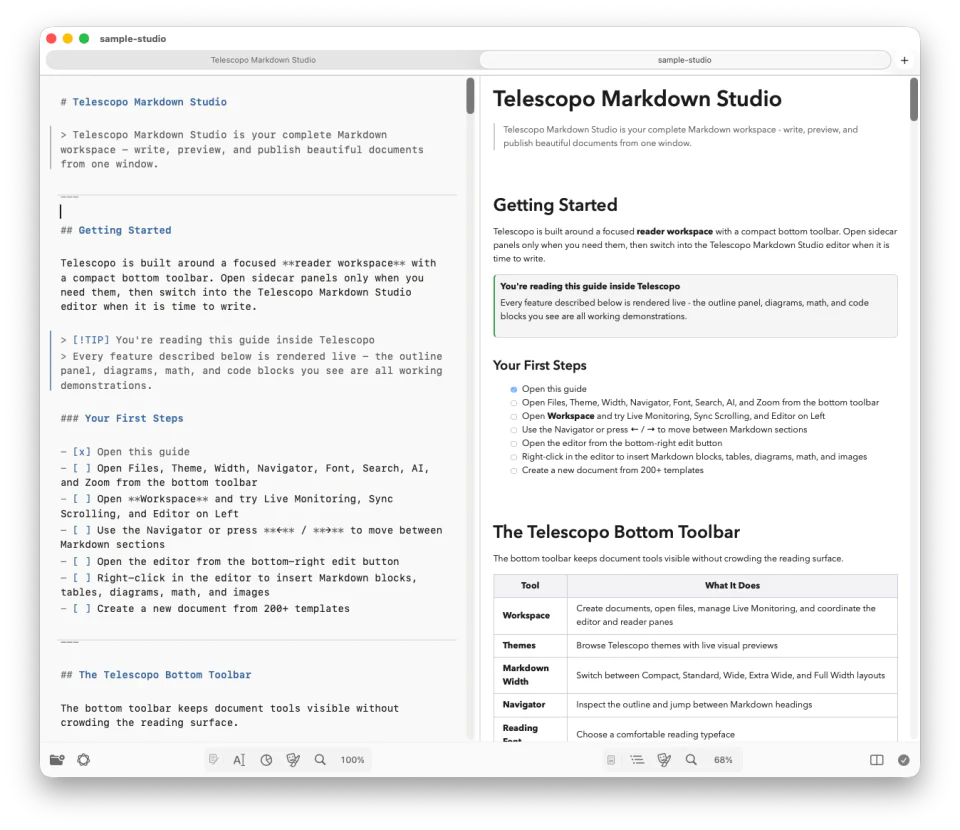
Task: Click '## The Telescopo Bottom Toolbar' editor line
Action: point(156,675)
